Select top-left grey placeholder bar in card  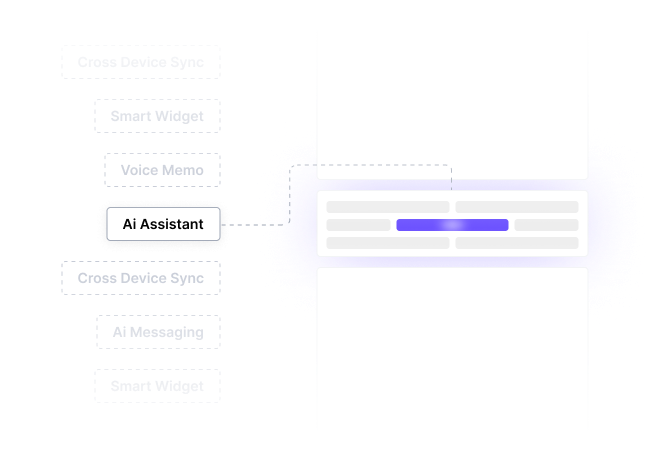coord(388,207)
